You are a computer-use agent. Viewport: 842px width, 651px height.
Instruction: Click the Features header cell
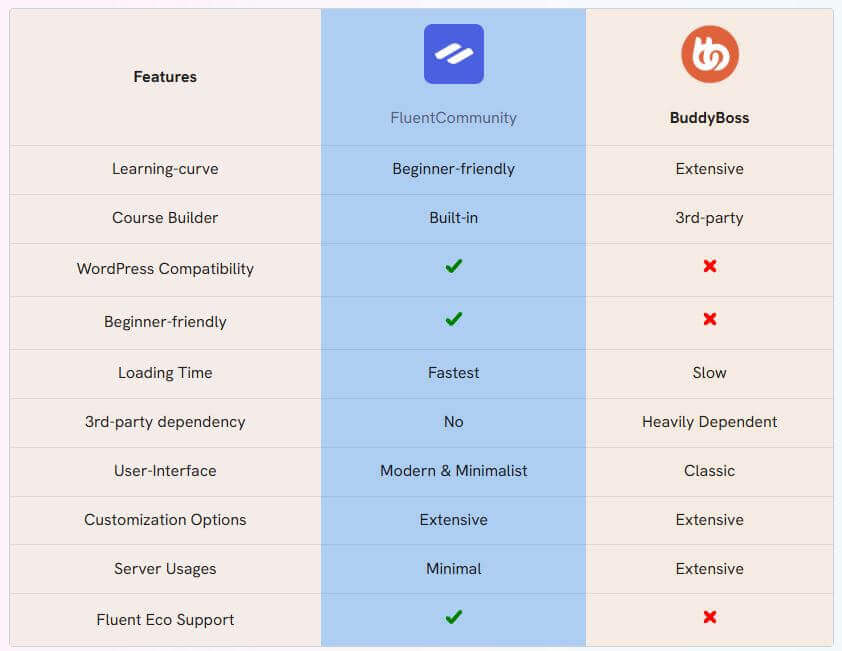click(165, 77)
